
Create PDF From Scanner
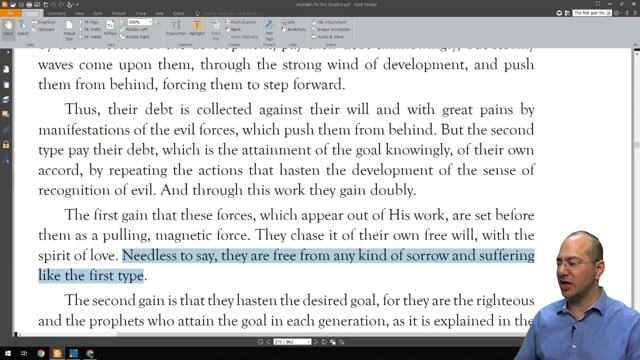(241, 22)
